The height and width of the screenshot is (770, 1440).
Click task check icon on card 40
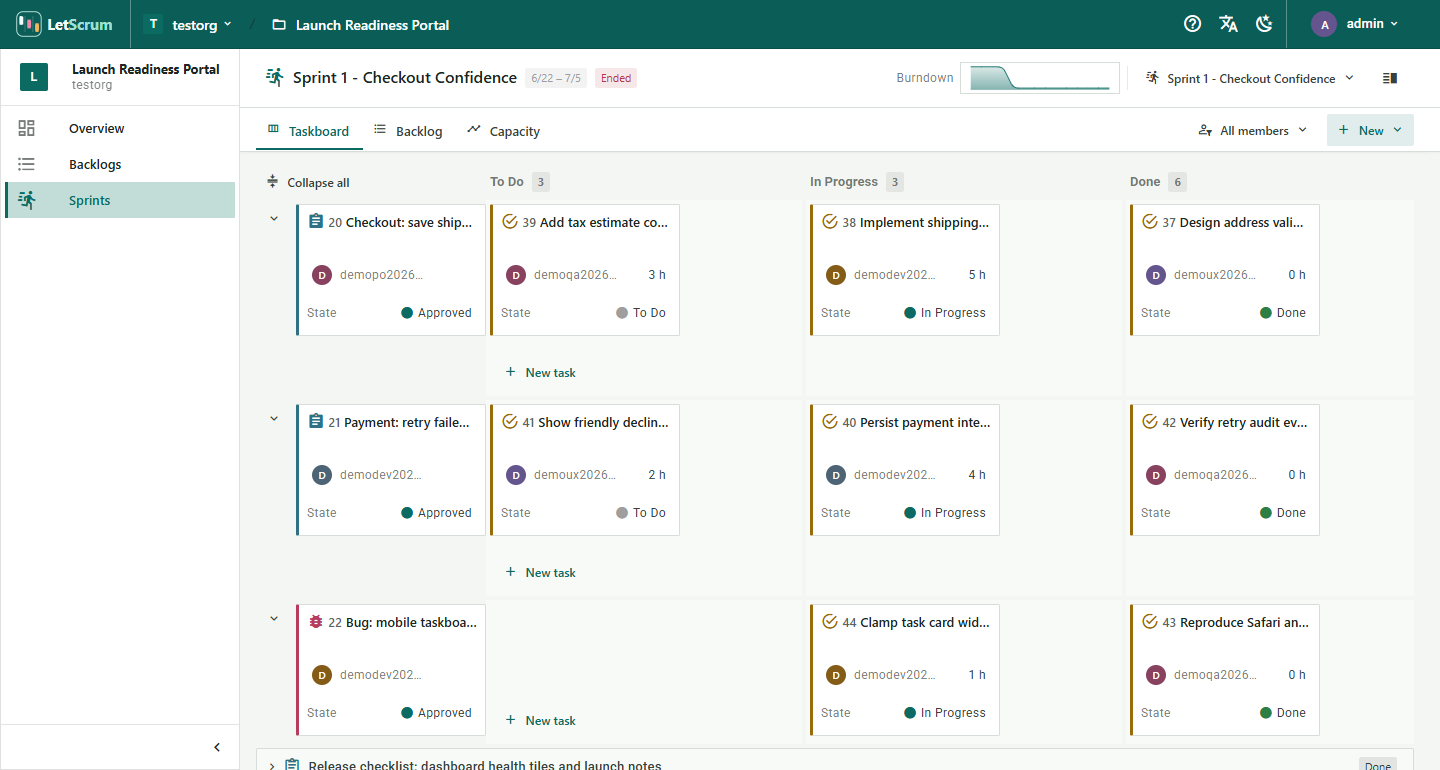pyautogui.click(x=829, y=422)
